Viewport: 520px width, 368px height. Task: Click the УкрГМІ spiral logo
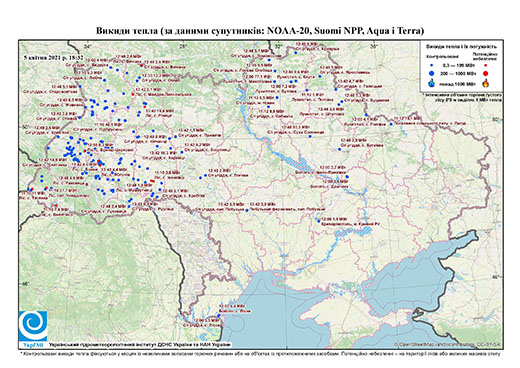tap(33, 327)
